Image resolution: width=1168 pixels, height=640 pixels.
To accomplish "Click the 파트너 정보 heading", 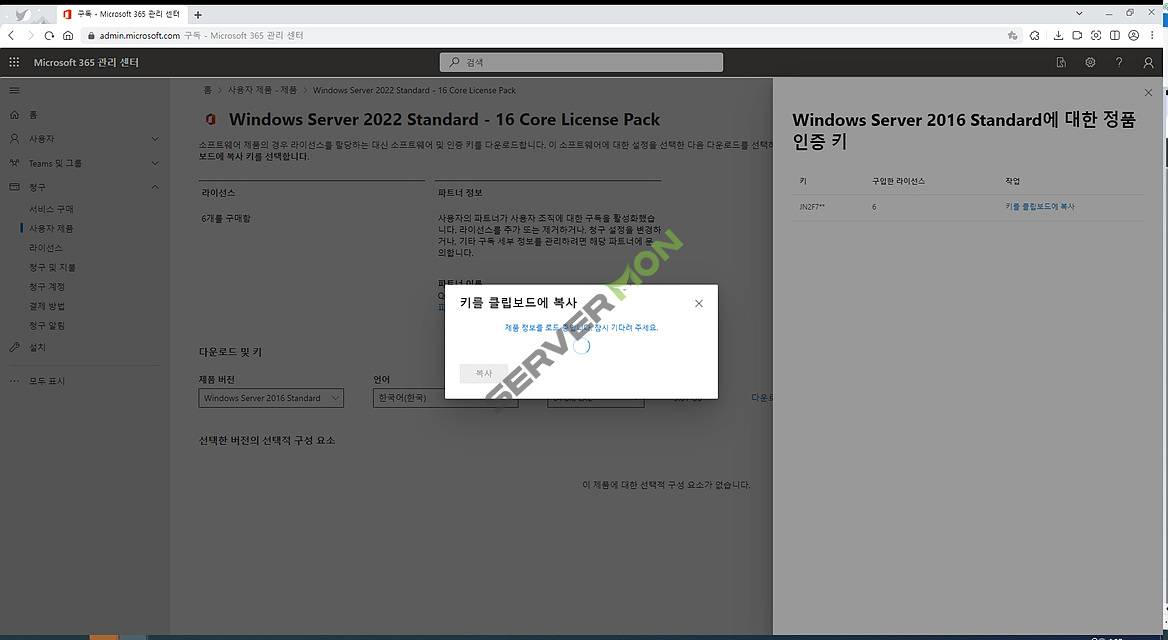I will tap(460, 193).
